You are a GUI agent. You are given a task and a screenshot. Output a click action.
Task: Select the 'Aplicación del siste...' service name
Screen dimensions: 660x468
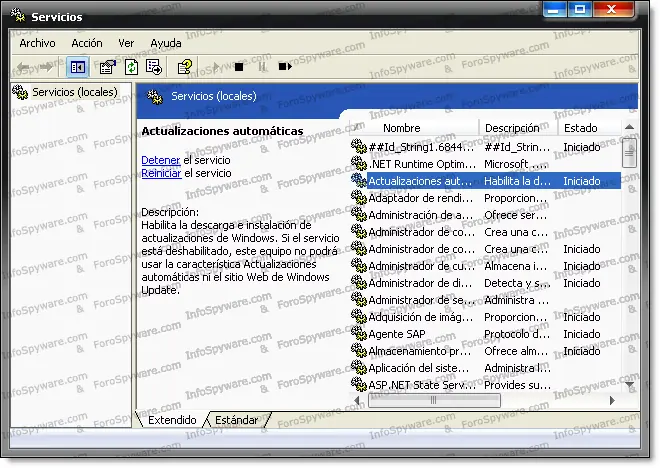(x=418, y=368)
